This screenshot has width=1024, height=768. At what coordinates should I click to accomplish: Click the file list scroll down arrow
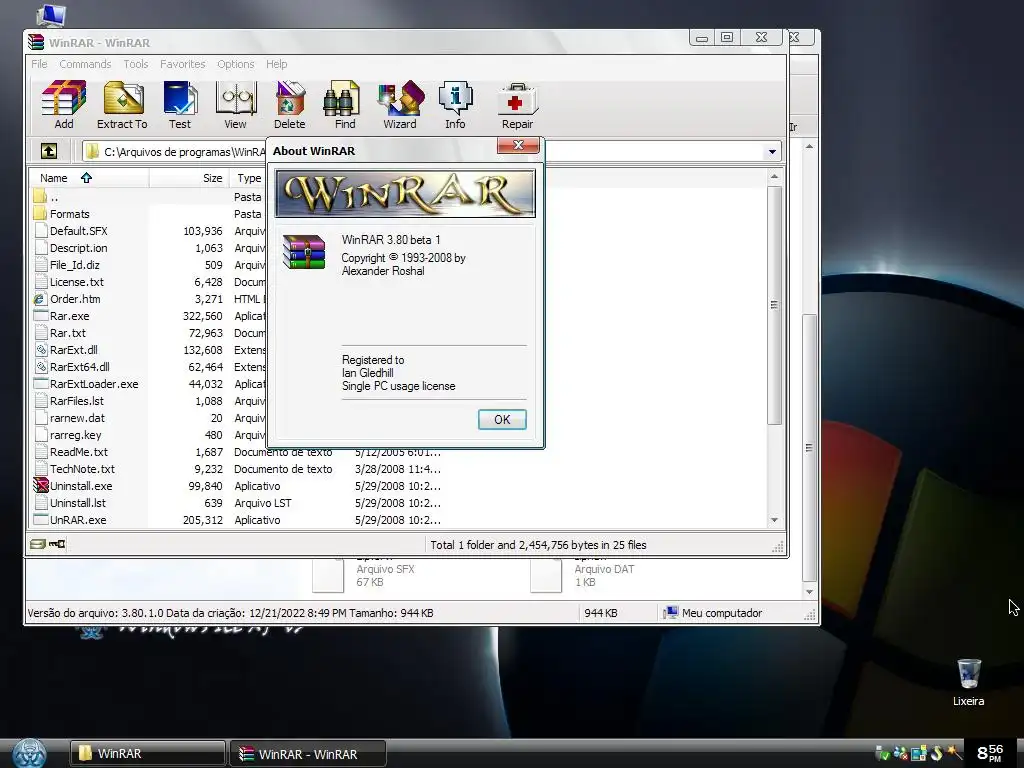775,520
